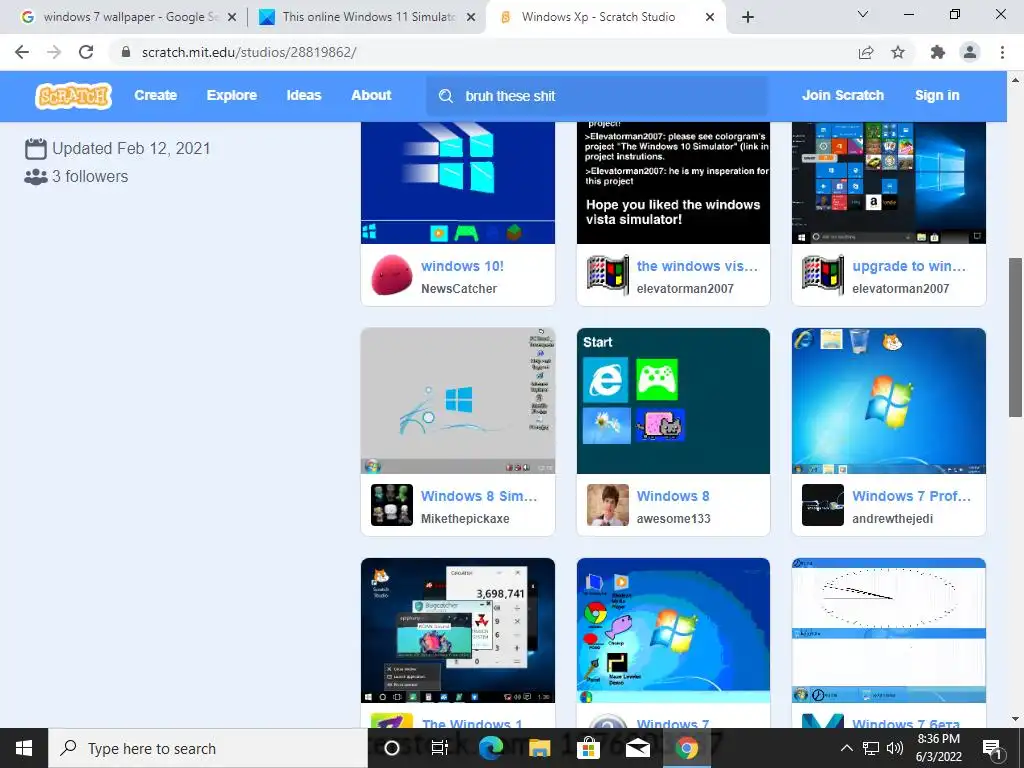
Task: Click elevatorman2007 avatar on upgrade to win card
Action: point(823,275)
